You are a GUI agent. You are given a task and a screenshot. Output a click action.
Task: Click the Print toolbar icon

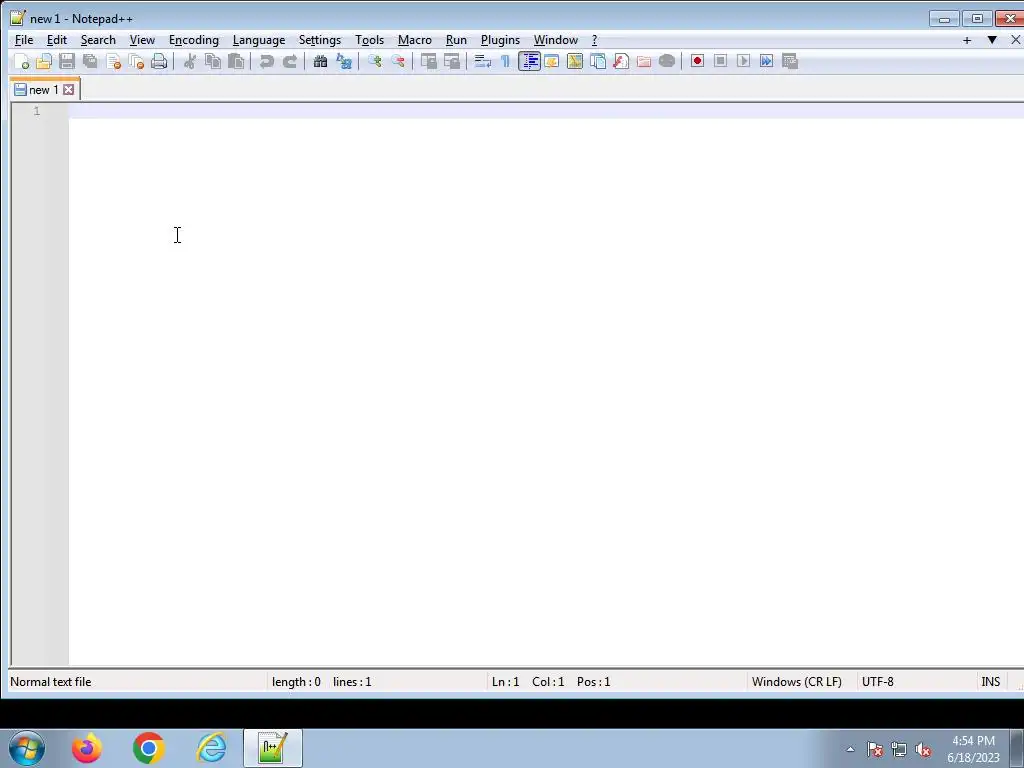point(159,61)
